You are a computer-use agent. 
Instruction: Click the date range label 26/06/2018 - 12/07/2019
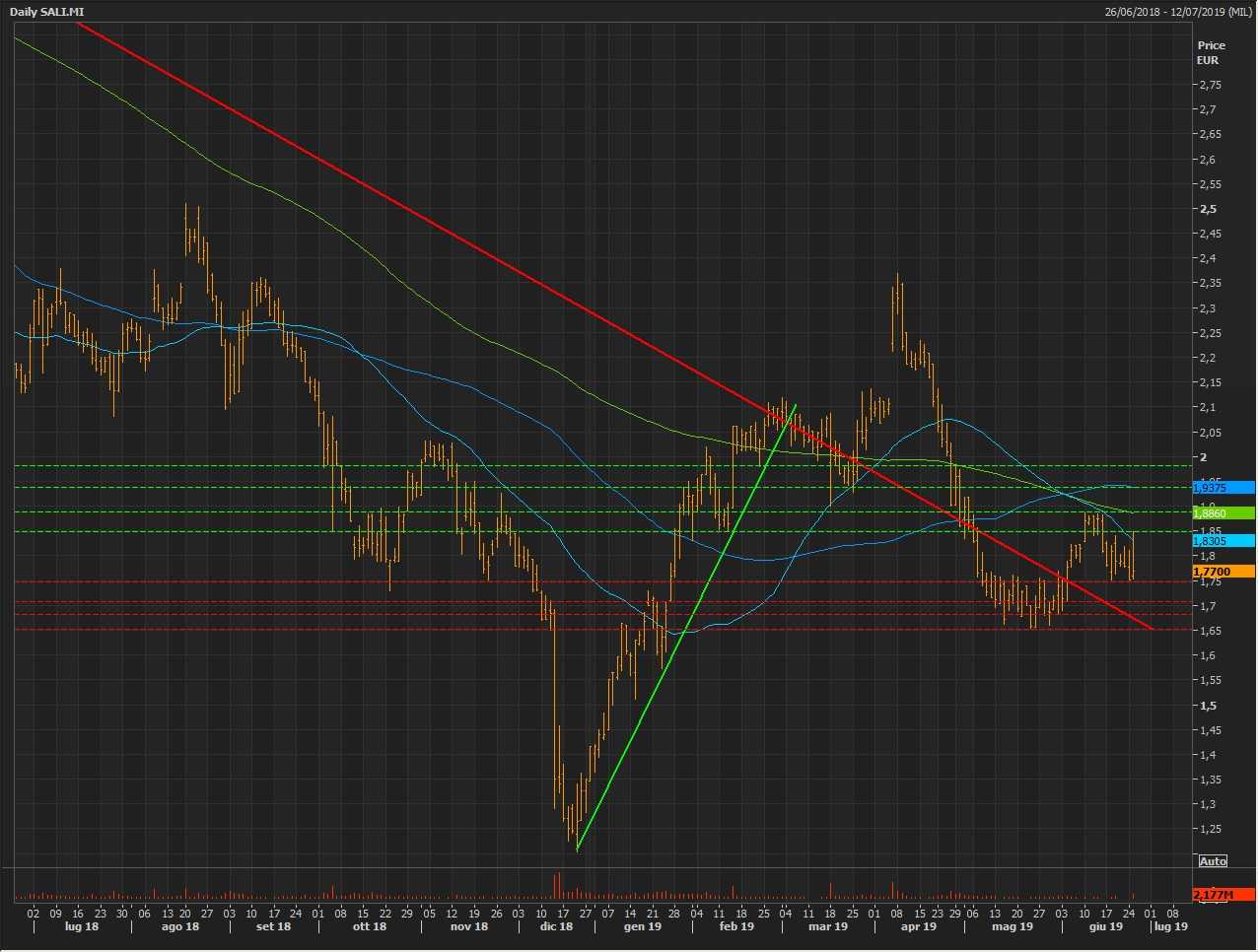[1177, 12]
